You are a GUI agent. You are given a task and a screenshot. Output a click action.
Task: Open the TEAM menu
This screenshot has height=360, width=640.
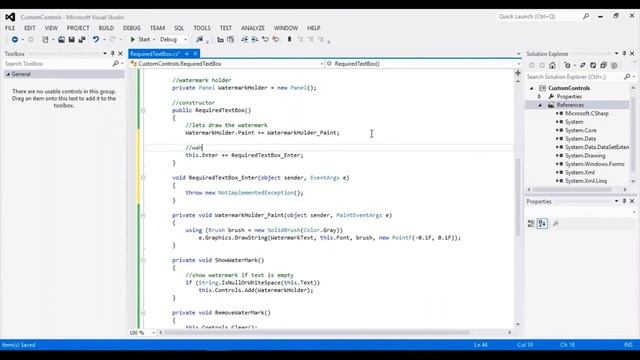tap(157, 28)
